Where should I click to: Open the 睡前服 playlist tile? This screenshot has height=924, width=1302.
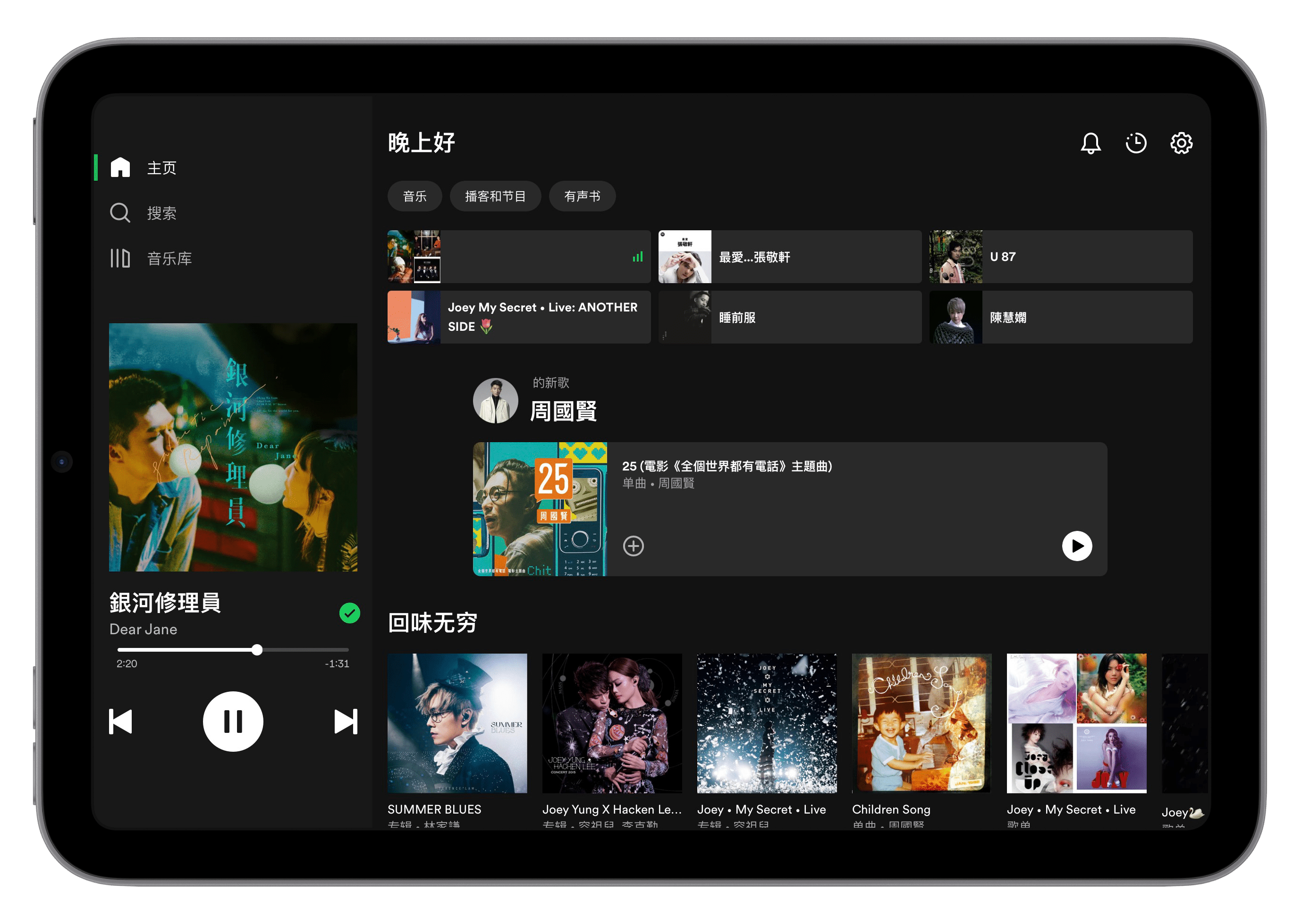click(789, 317)
